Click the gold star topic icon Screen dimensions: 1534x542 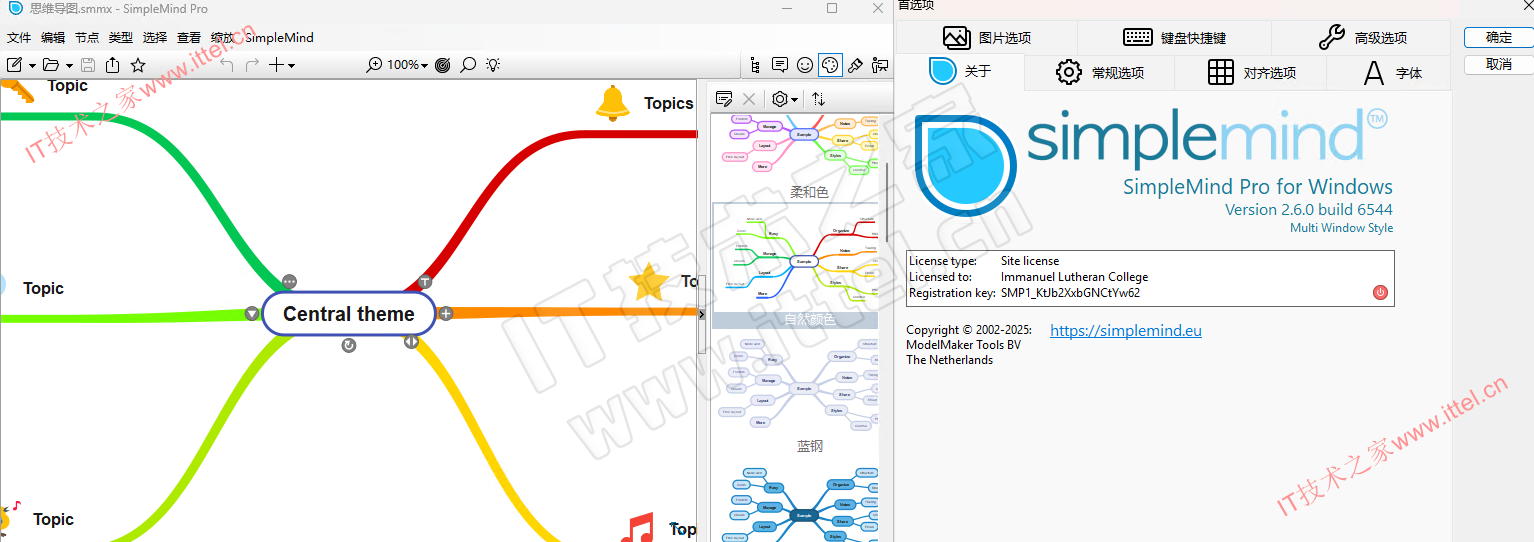coord(649,282)
